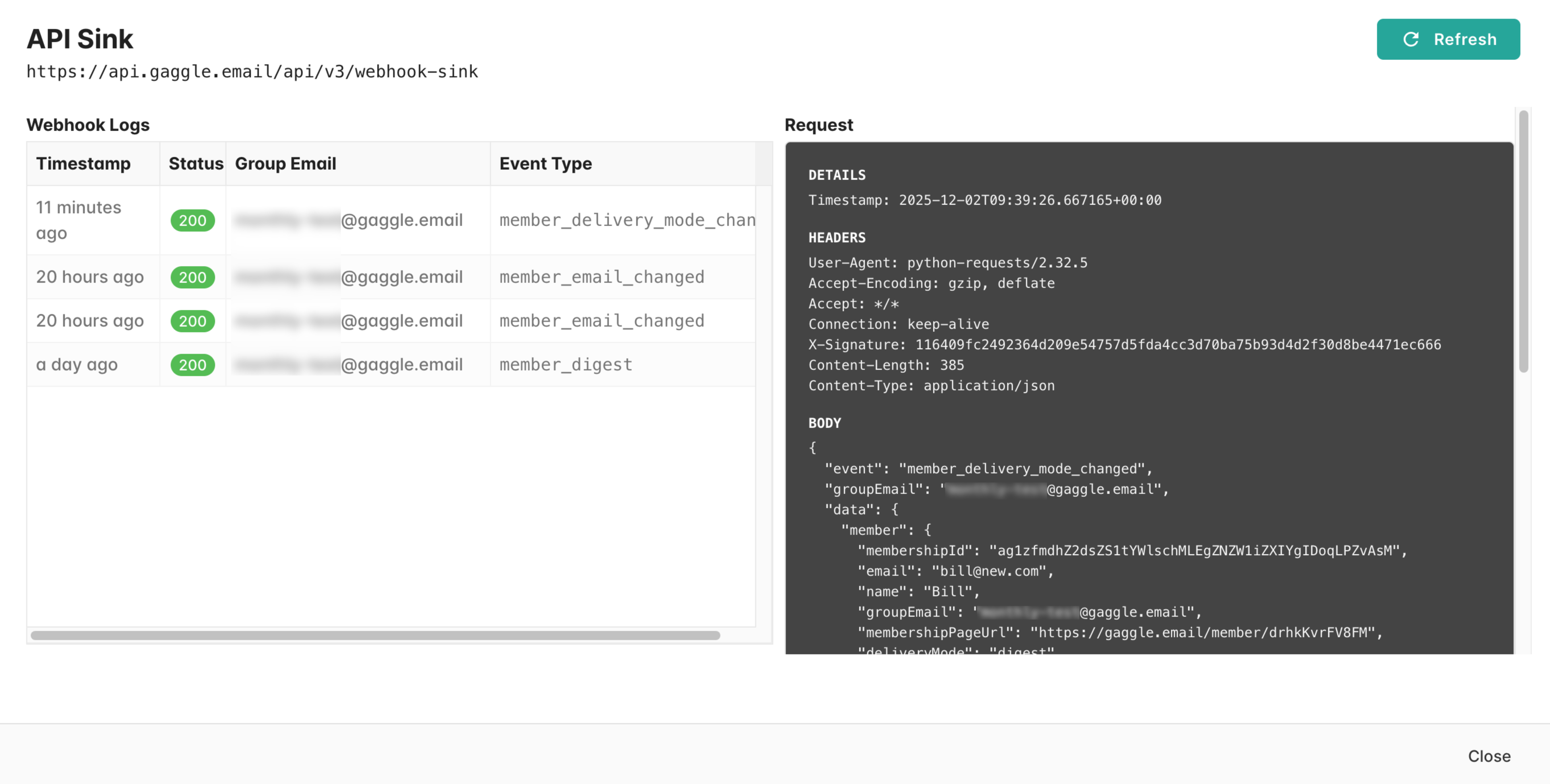Select the a day ago log entry
1550x784 pixels.
pos(77,365)
